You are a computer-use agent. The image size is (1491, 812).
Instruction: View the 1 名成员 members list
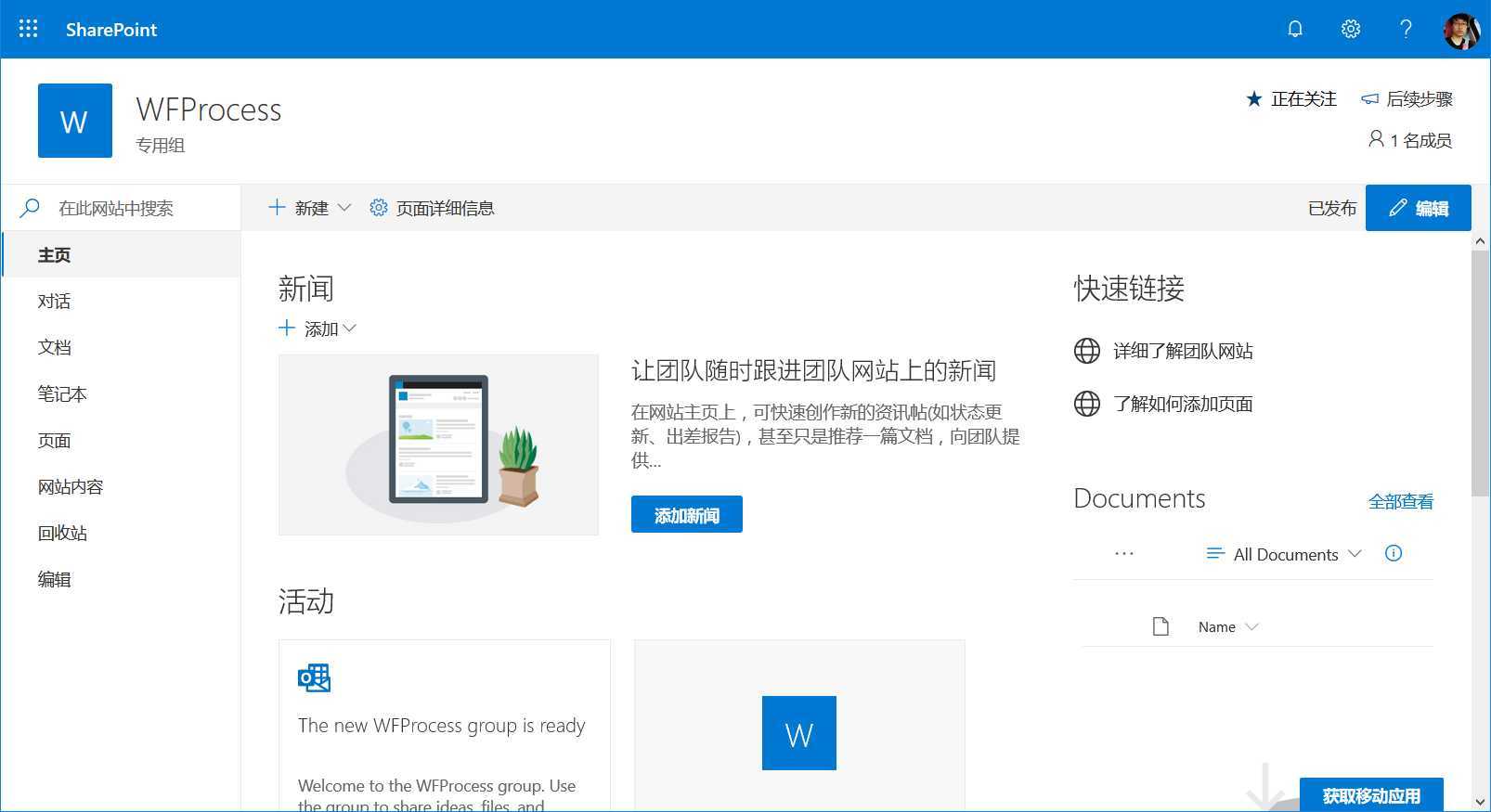click(1410, 140)
